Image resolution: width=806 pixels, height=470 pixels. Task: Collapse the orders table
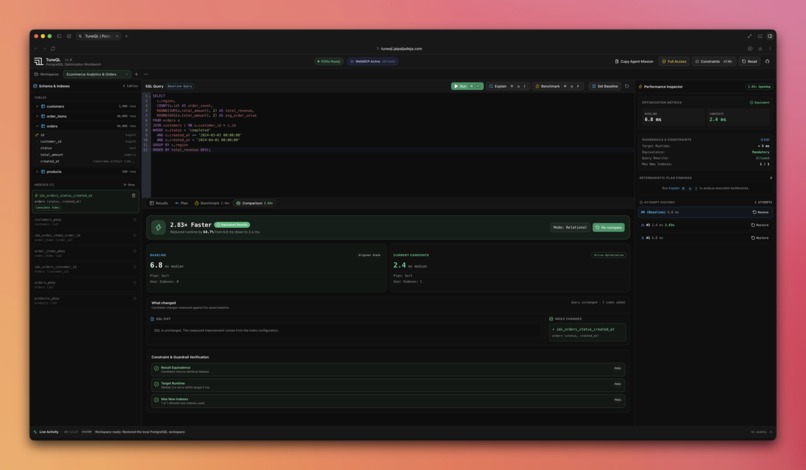[37, 126]
